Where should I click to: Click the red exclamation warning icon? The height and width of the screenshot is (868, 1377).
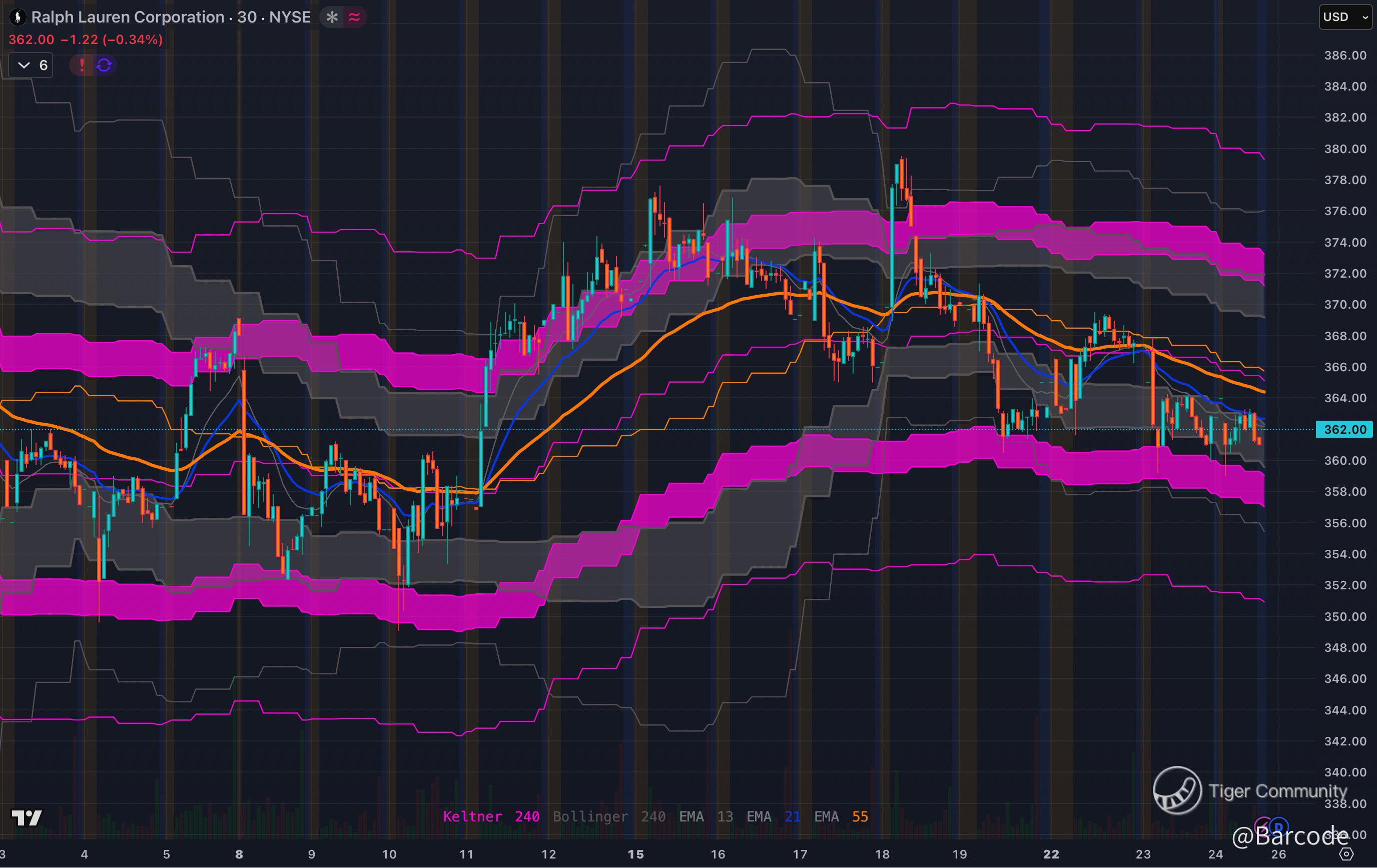82,65
